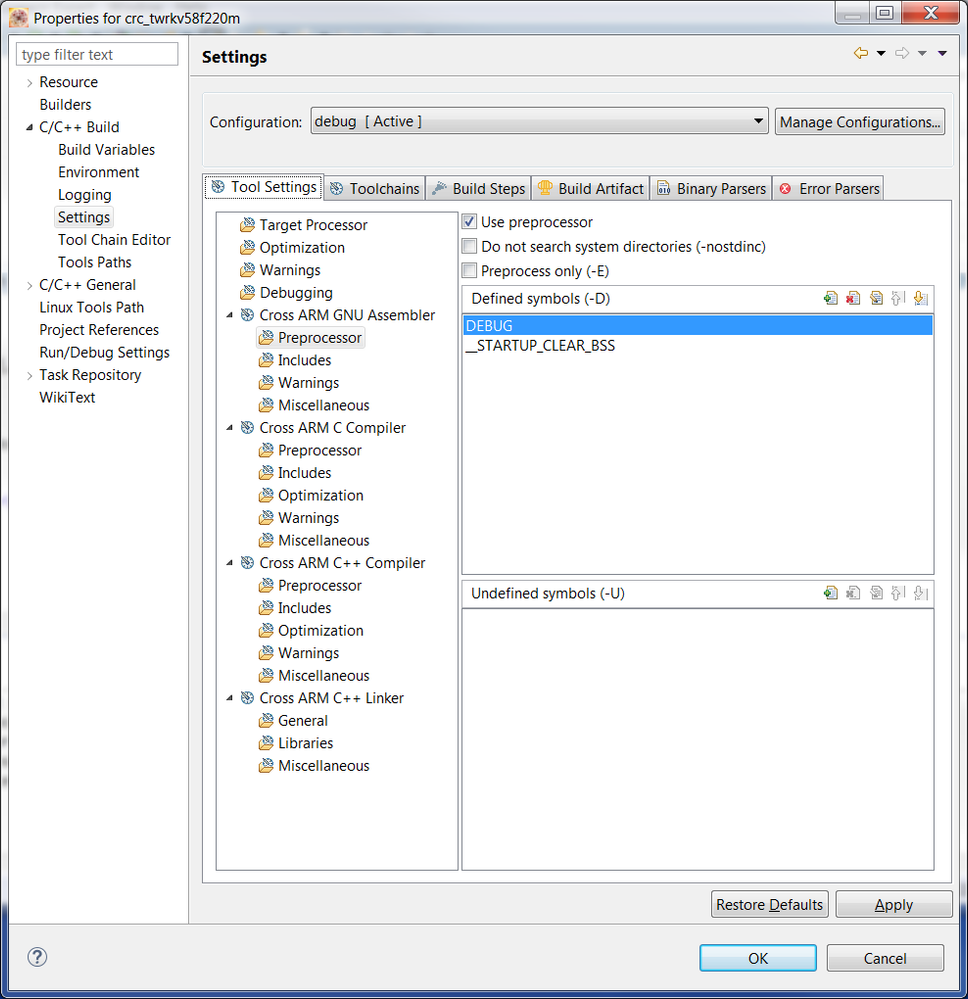Collapse Cross ARM C Compiler node
Screen dimensions: 968x999
click(230, 428)
